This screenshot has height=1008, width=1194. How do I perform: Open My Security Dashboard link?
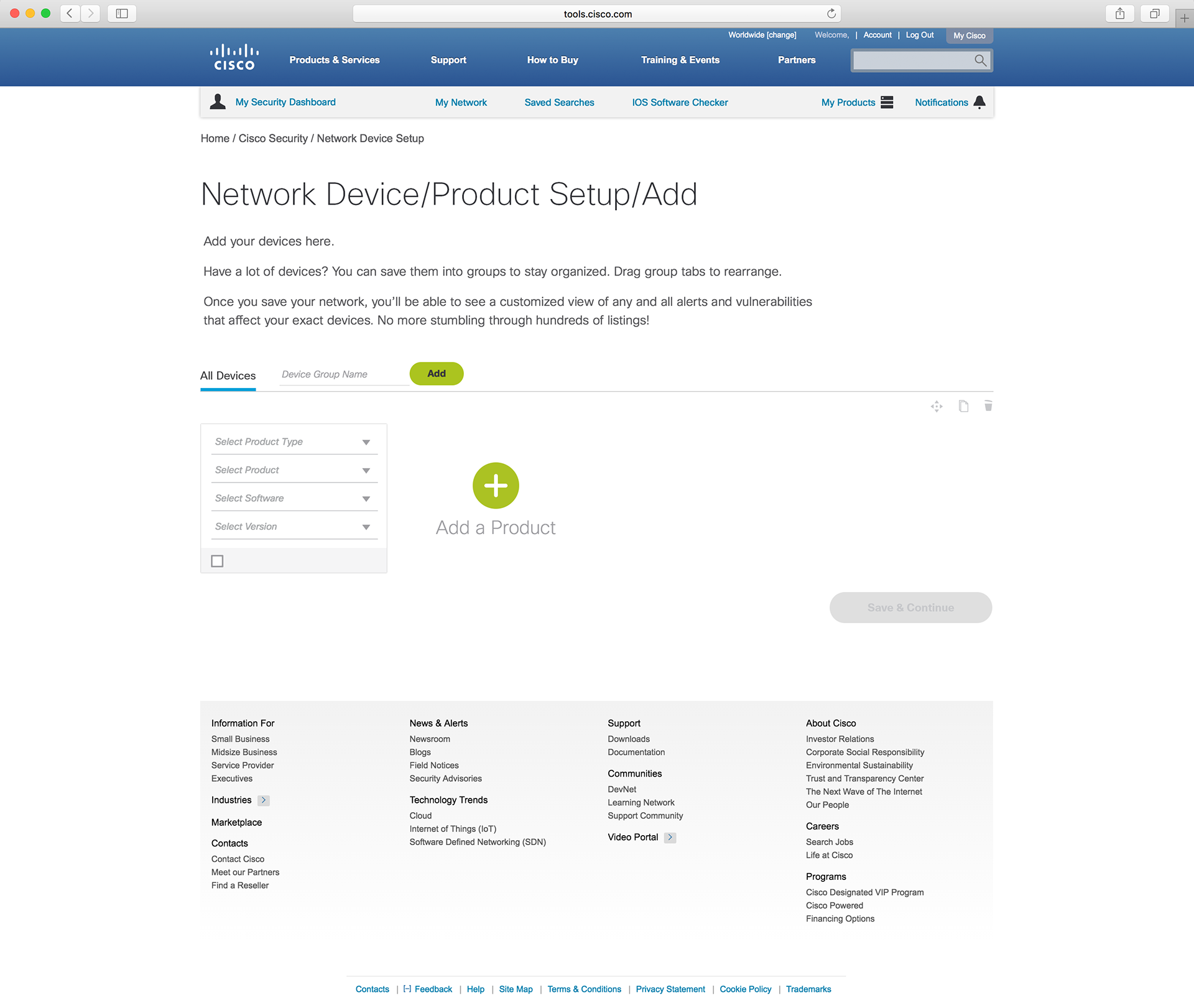pos(285,102)
